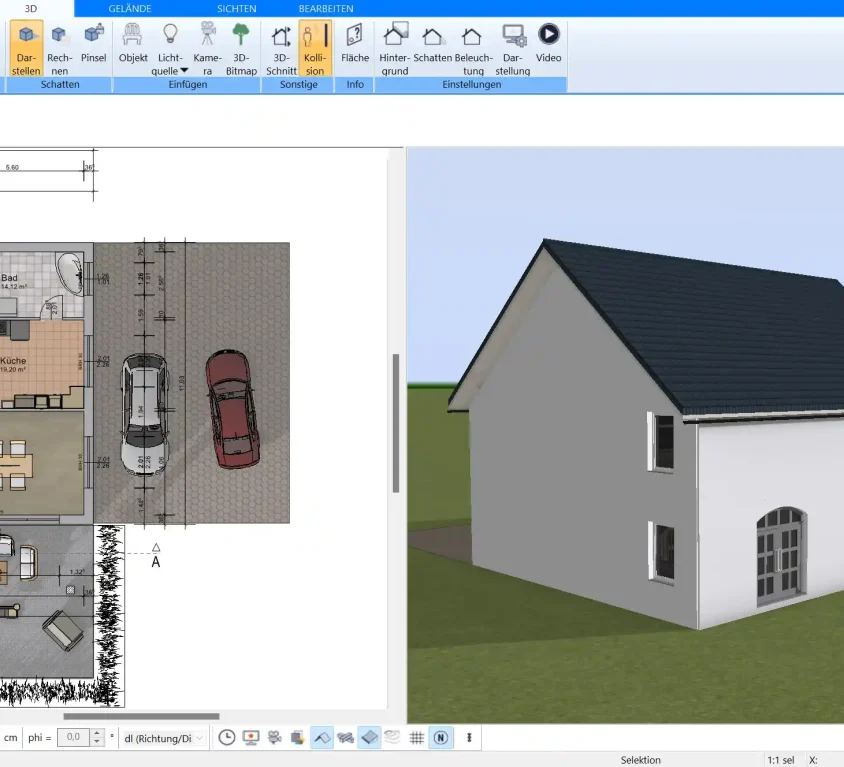Click the Selektion status bar text
The width and height of the screenshot is (844, 767).
641,760
